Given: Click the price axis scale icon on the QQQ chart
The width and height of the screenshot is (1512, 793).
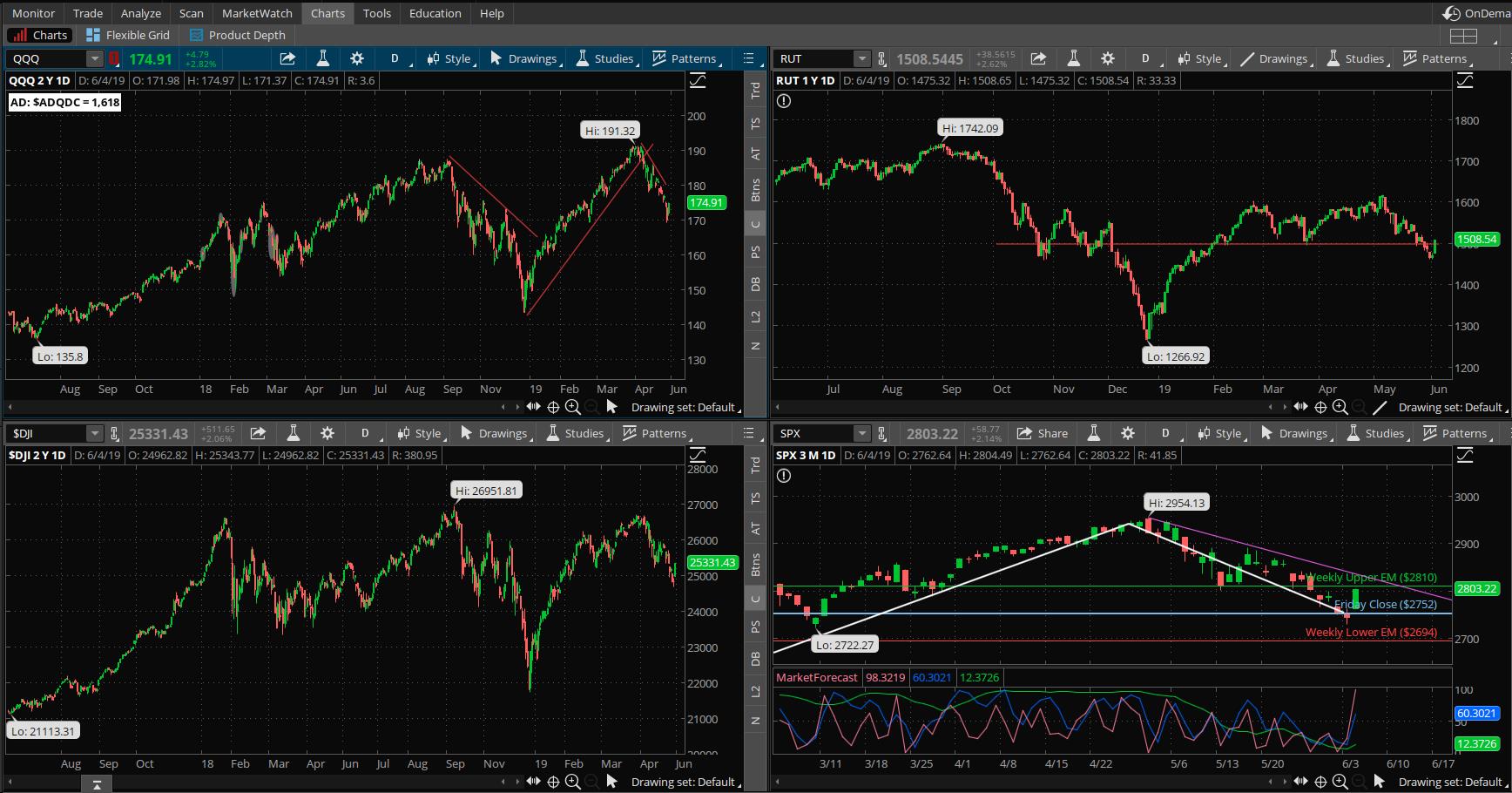Looking at the screenshot, I should [698, 80].
